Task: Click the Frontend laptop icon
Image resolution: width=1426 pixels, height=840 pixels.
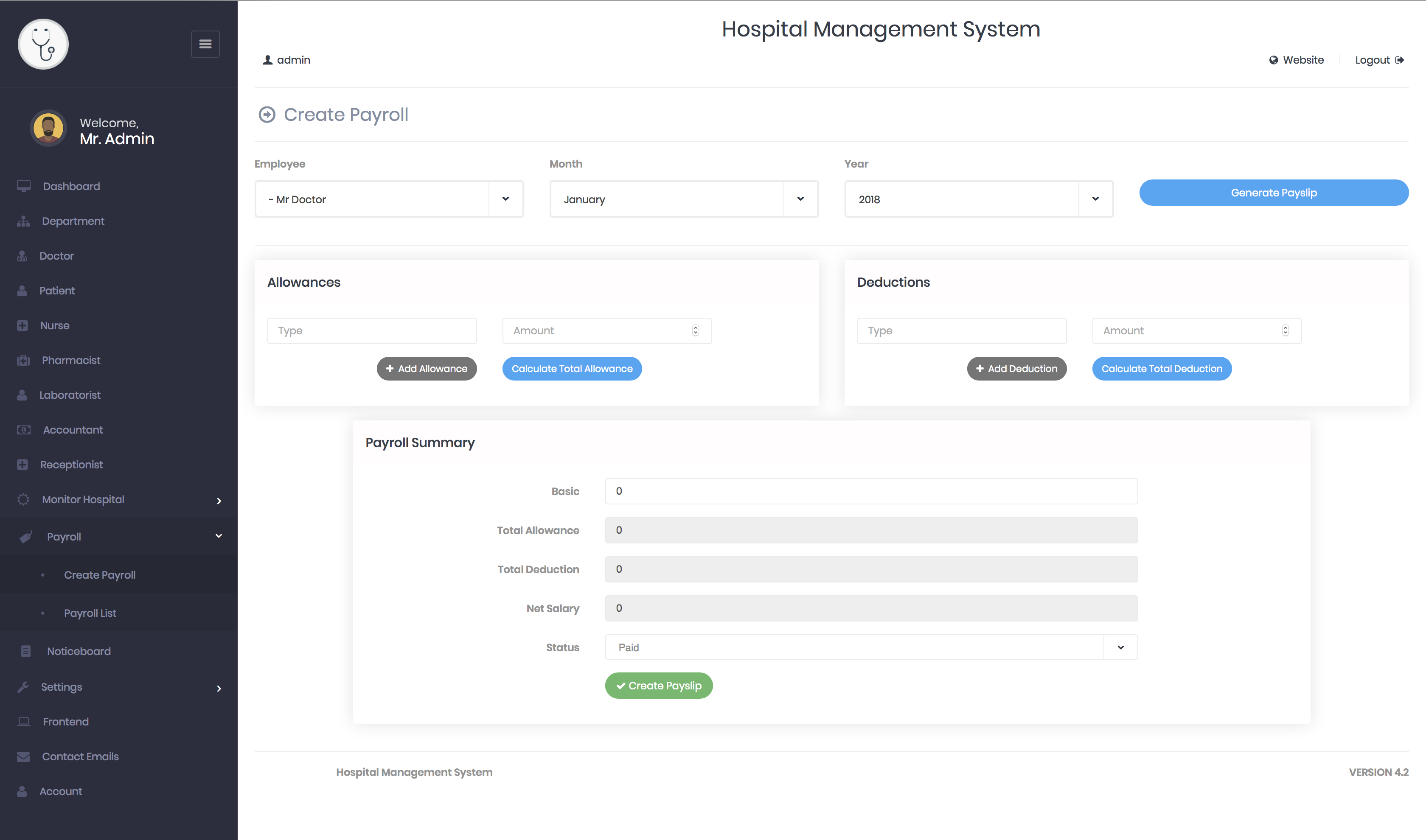Action: [24, 722]
